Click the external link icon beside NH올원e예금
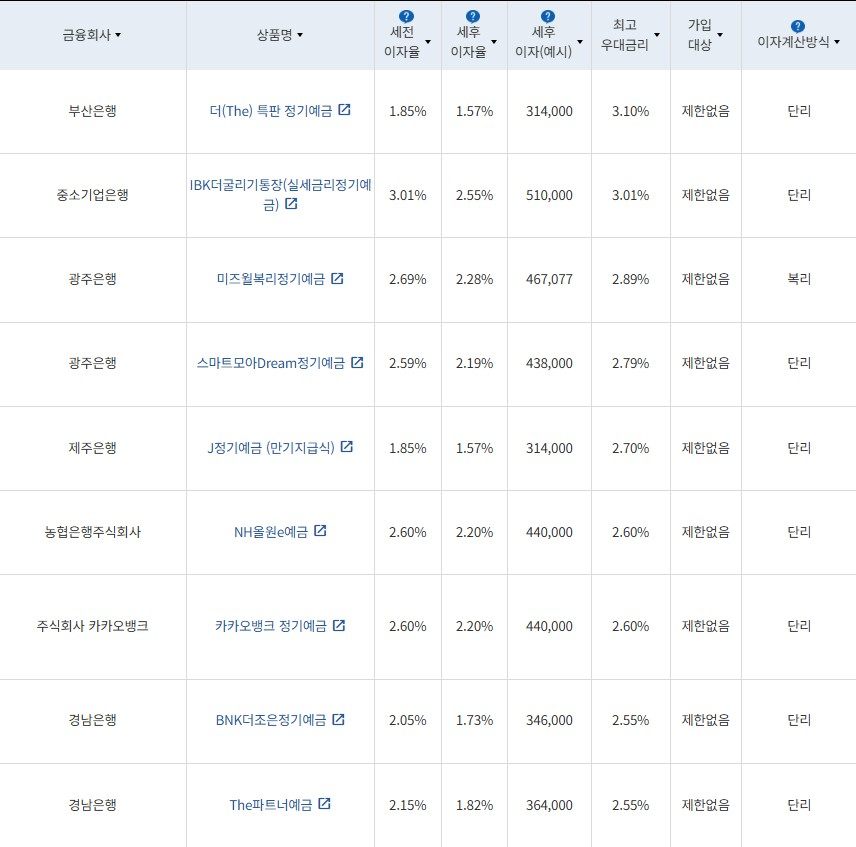Image resolution: width=856 pixels, height=847 pixels. click(318, 532)
